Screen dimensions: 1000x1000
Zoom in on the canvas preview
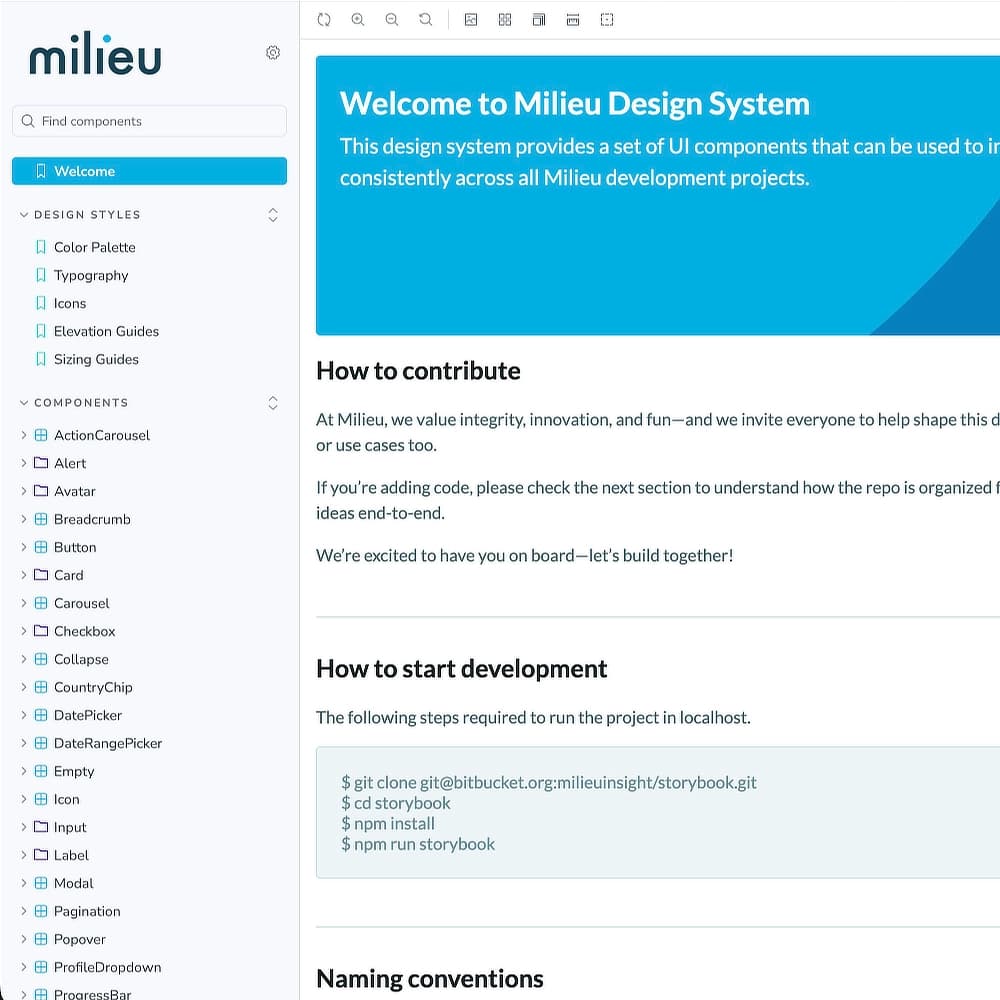358,19
